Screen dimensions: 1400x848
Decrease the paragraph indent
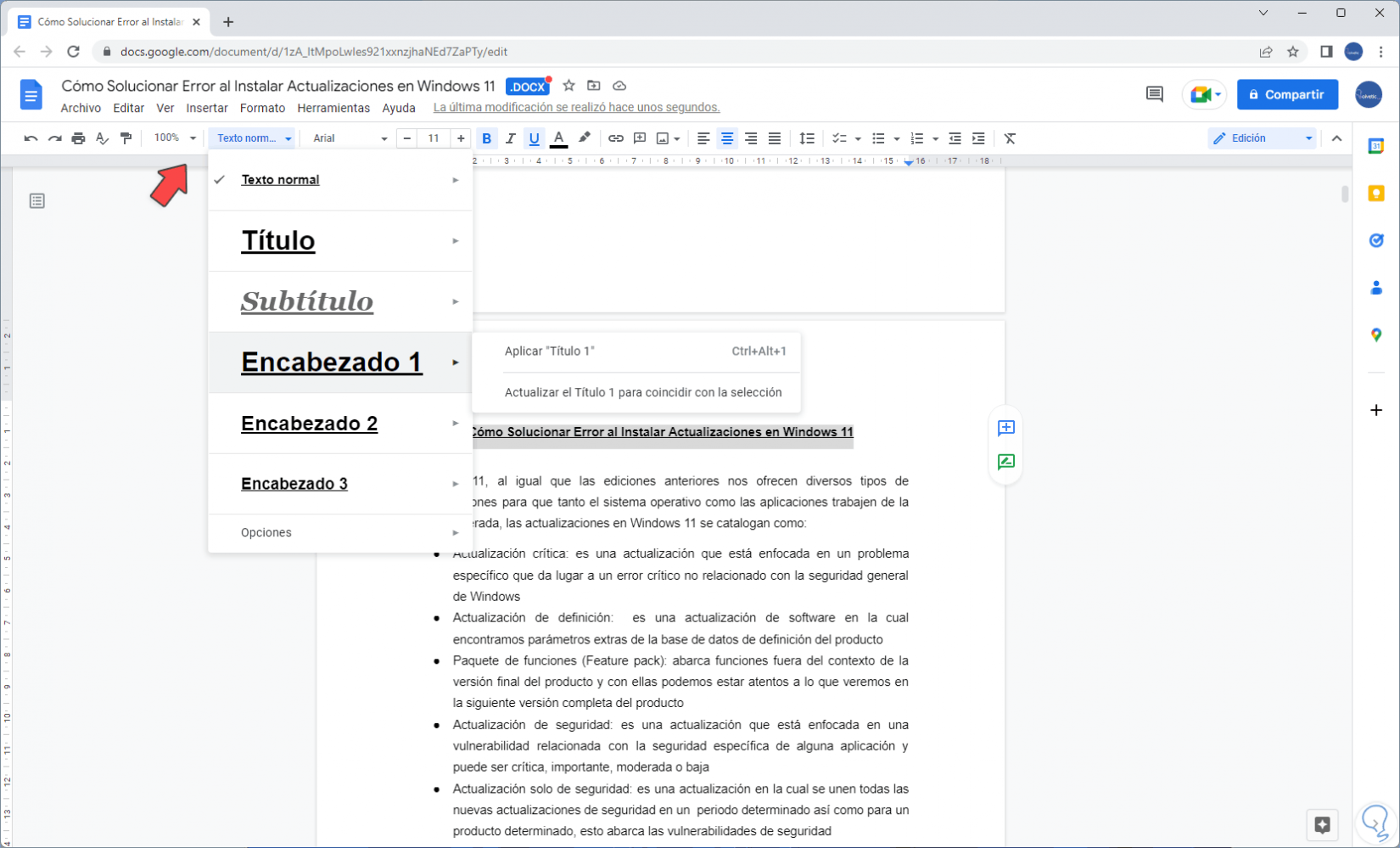[x=955, y=138]
